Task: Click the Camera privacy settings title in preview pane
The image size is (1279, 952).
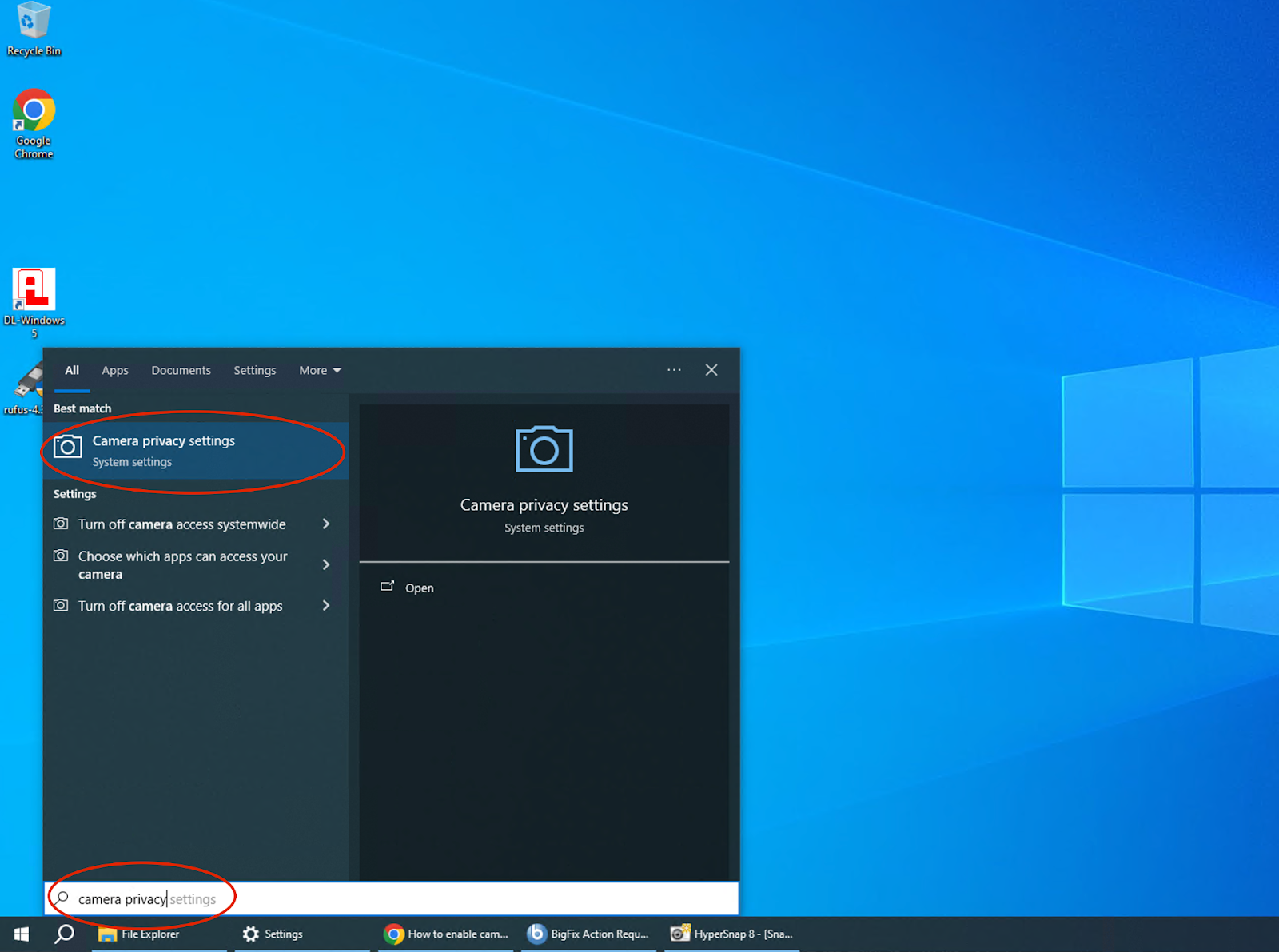Action: [x=544, y=505]
